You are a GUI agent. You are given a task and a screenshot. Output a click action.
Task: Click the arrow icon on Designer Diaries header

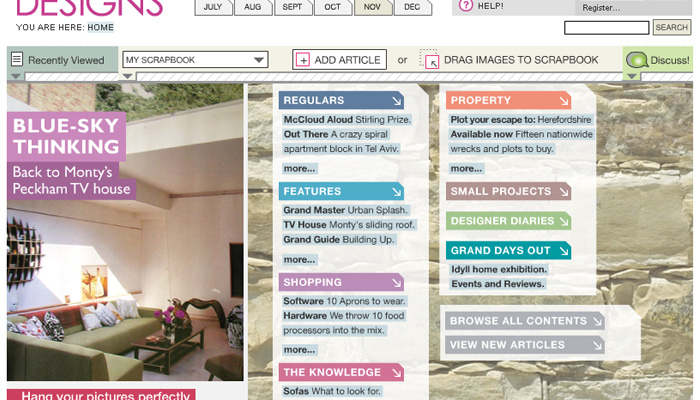(x=564, y=221)
